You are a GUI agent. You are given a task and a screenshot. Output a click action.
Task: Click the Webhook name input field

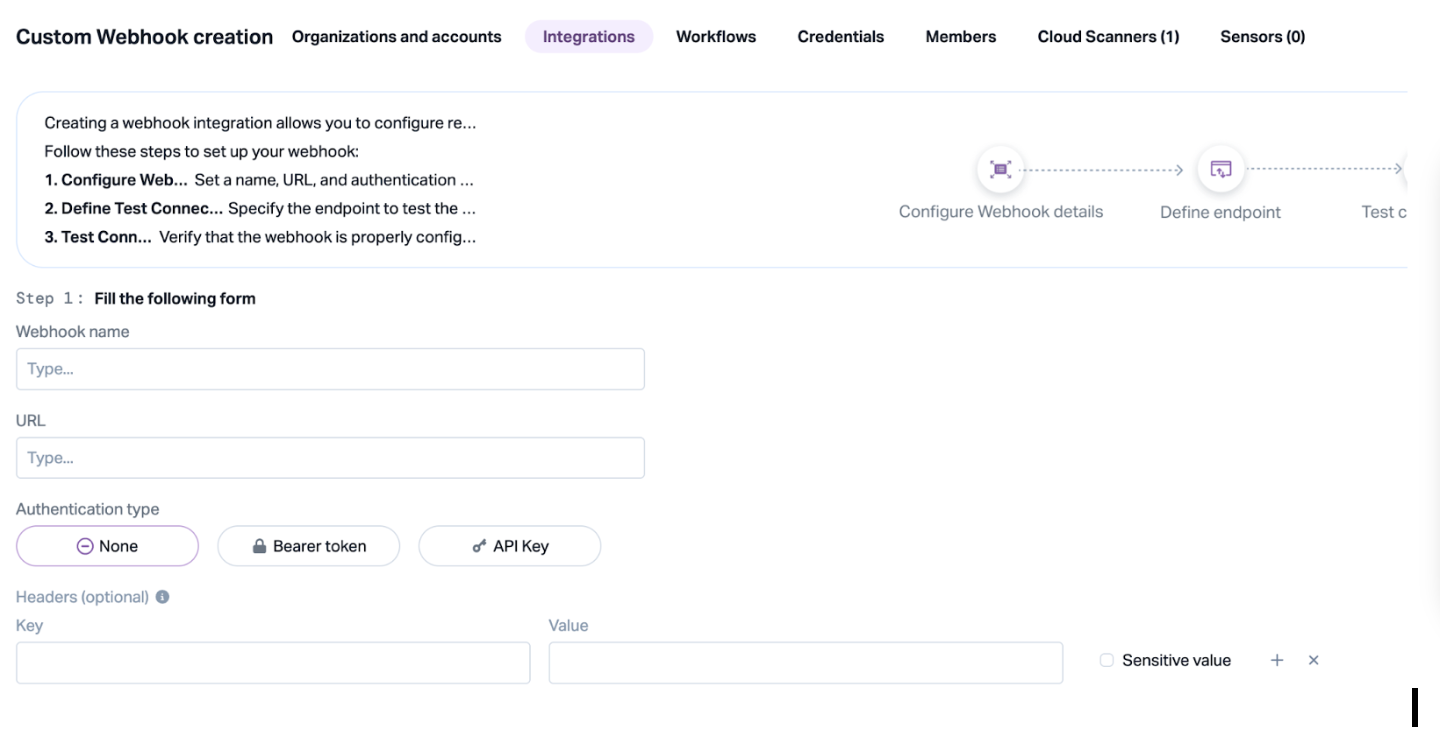tap(330, 369)
